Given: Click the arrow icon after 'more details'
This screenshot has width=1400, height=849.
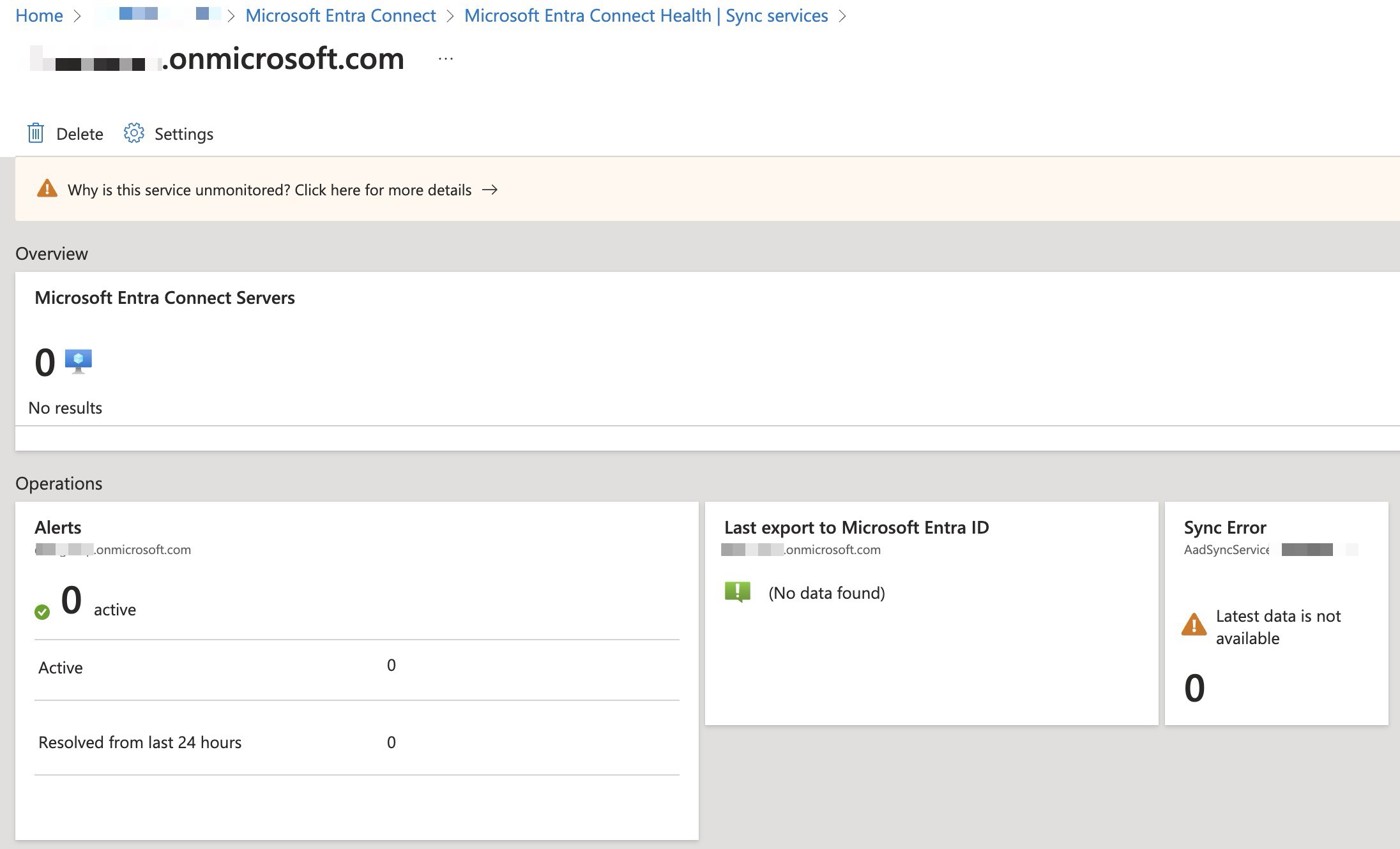Looking at the screenshot, I should [490, 190].
